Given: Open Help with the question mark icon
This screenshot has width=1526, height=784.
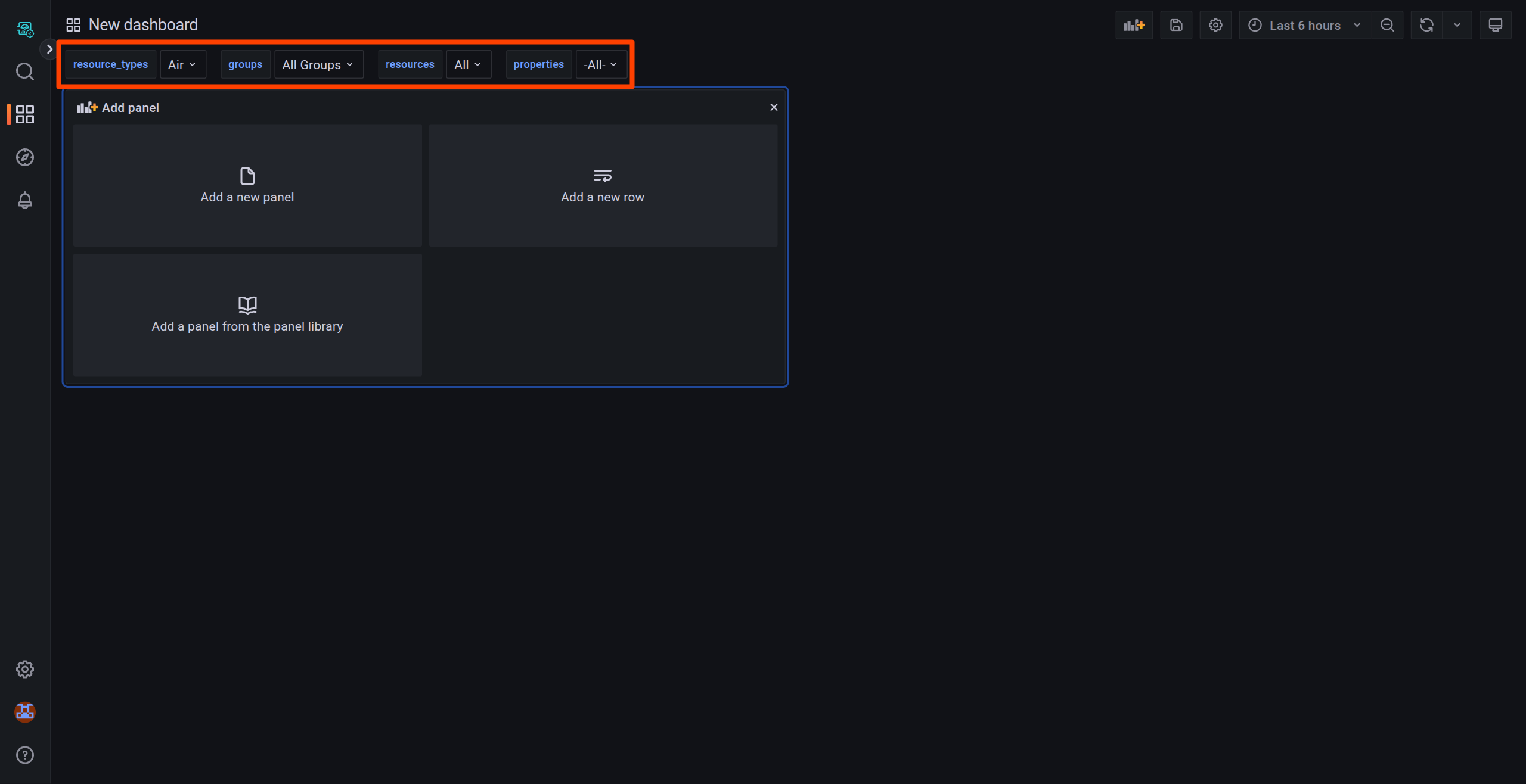Looking at the screenshot, I should click(25, 755).
